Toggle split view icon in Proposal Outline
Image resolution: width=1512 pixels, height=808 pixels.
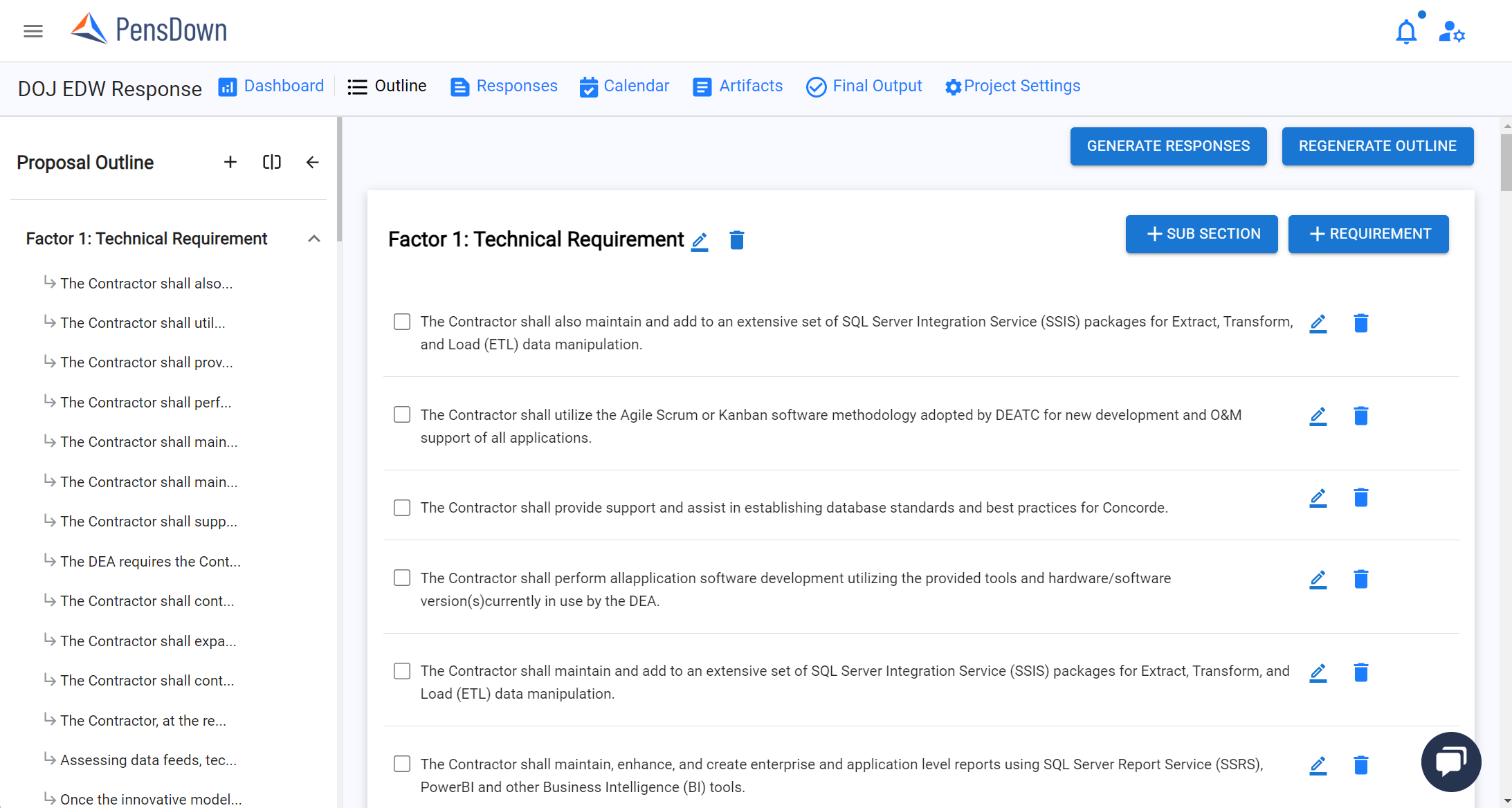pos(272,162)
